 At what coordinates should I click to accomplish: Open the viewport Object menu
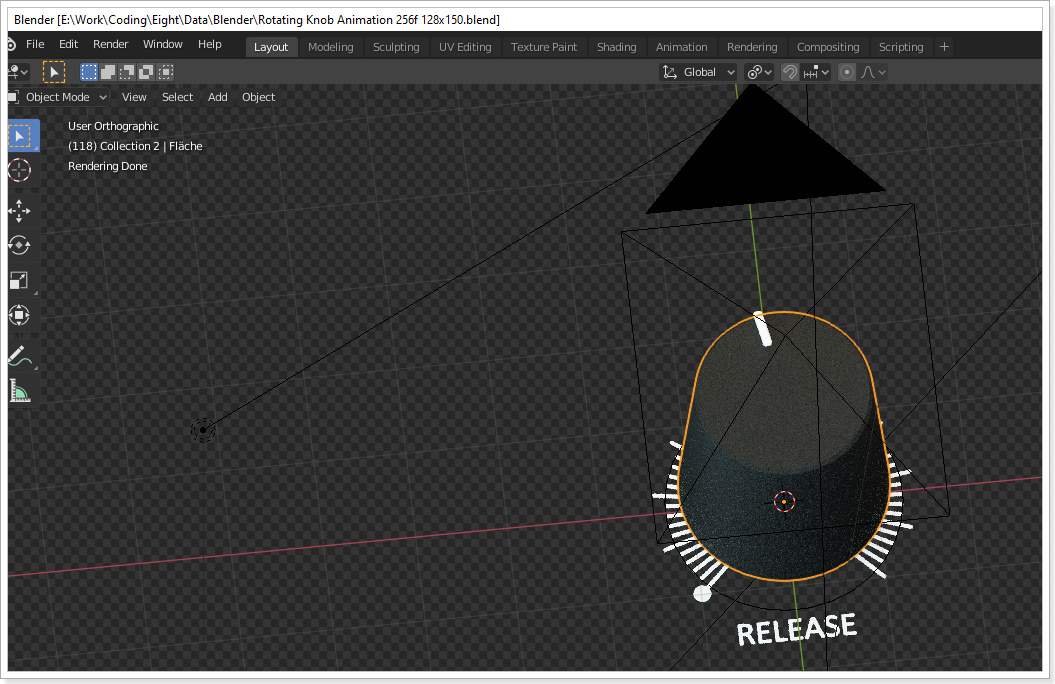pos(258,97)
